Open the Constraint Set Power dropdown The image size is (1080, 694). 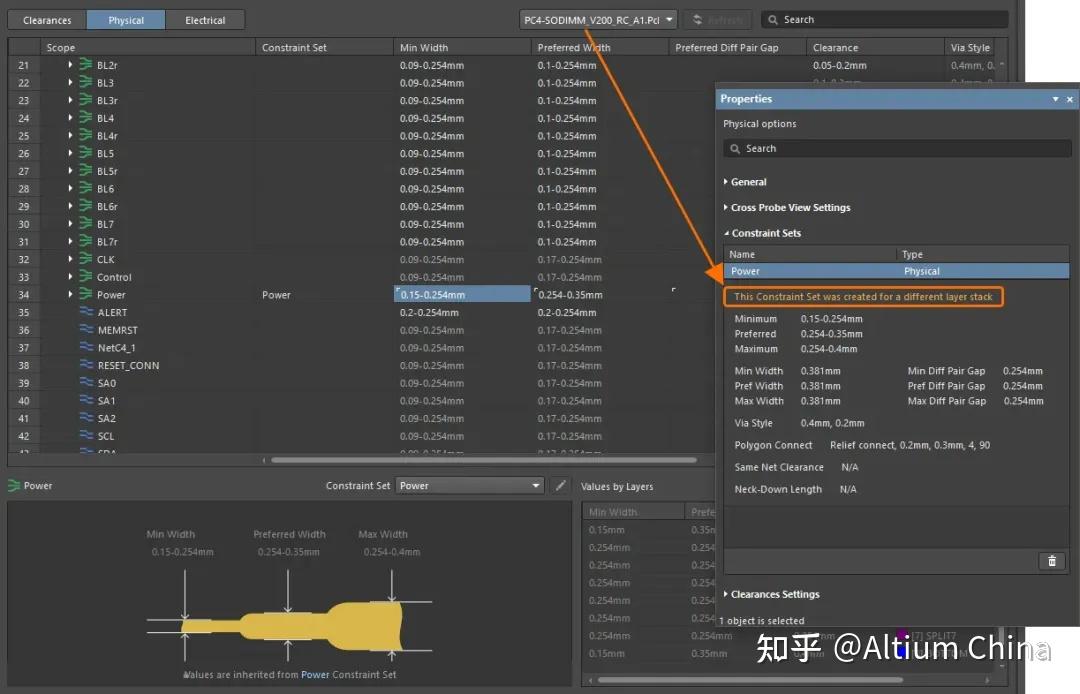[470, 485]
